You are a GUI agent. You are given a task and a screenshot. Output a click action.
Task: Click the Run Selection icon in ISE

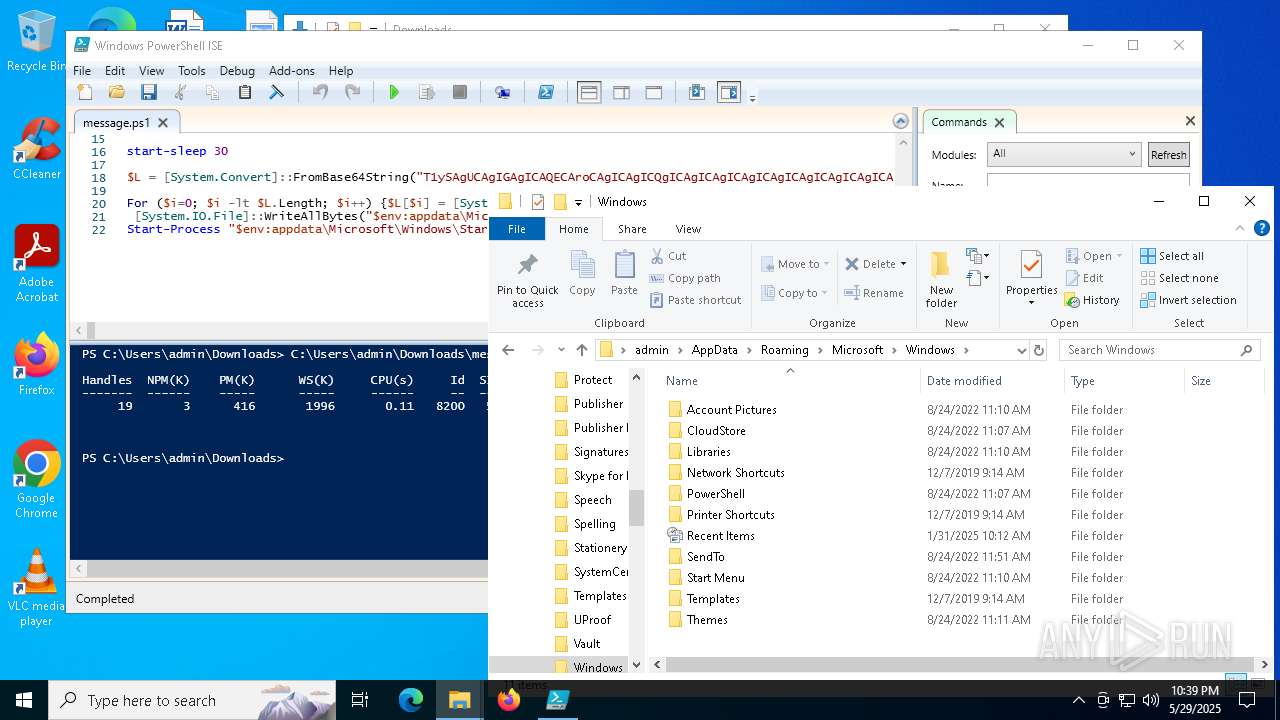(427, 92)
